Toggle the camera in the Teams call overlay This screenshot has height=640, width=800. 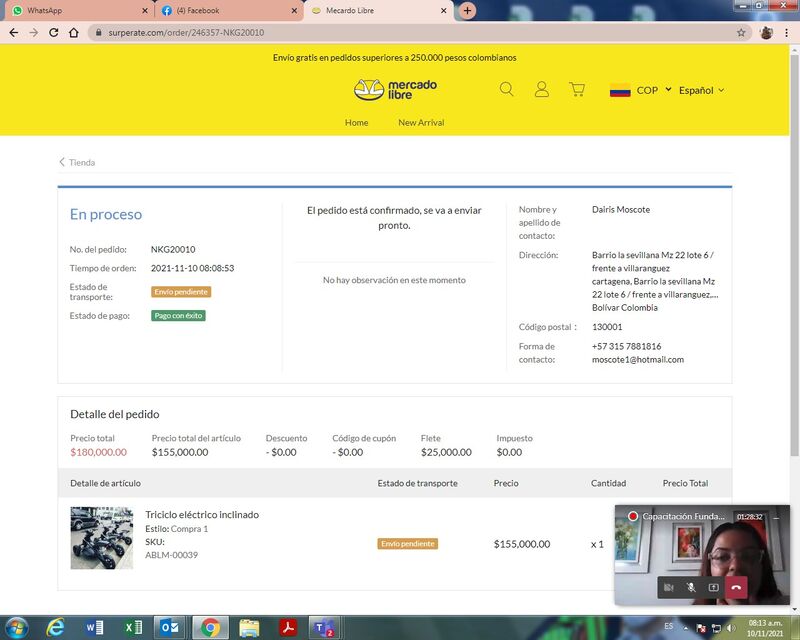pos(668,587)
